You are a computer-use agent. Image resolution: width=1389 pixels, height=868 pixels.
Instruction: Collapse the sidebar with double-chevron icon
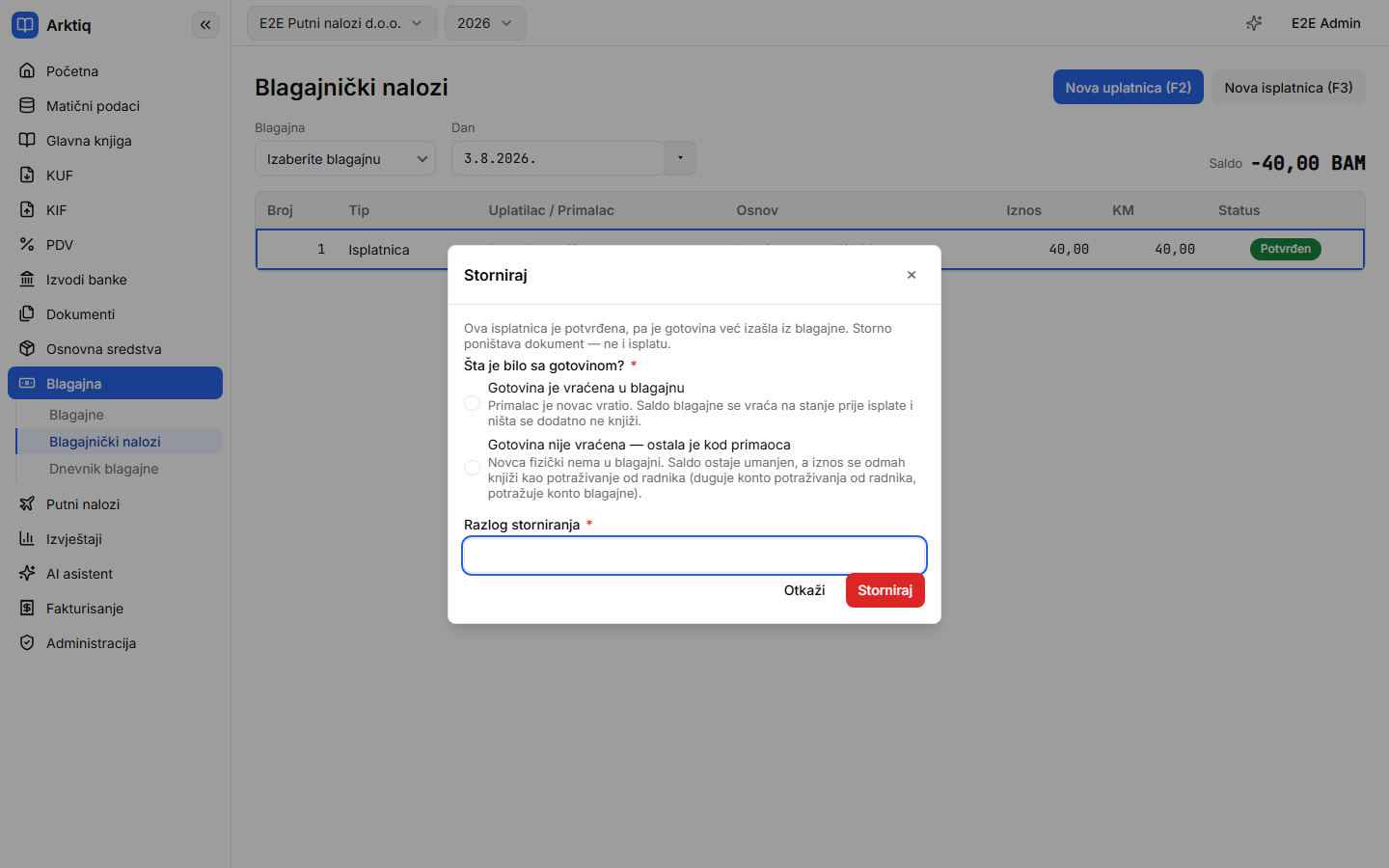pyautogui.click(x=205, y=25)
